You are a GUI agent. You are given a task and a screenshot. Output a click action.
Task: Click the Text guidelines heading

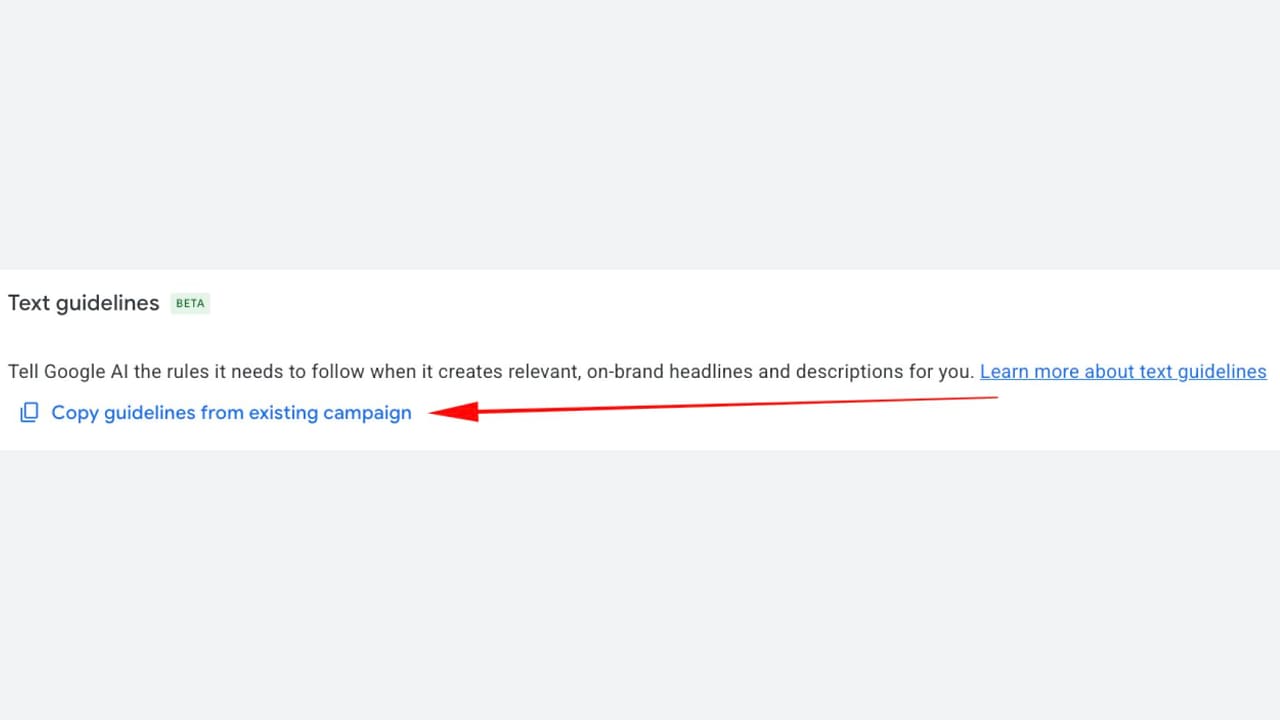(83, 303)
